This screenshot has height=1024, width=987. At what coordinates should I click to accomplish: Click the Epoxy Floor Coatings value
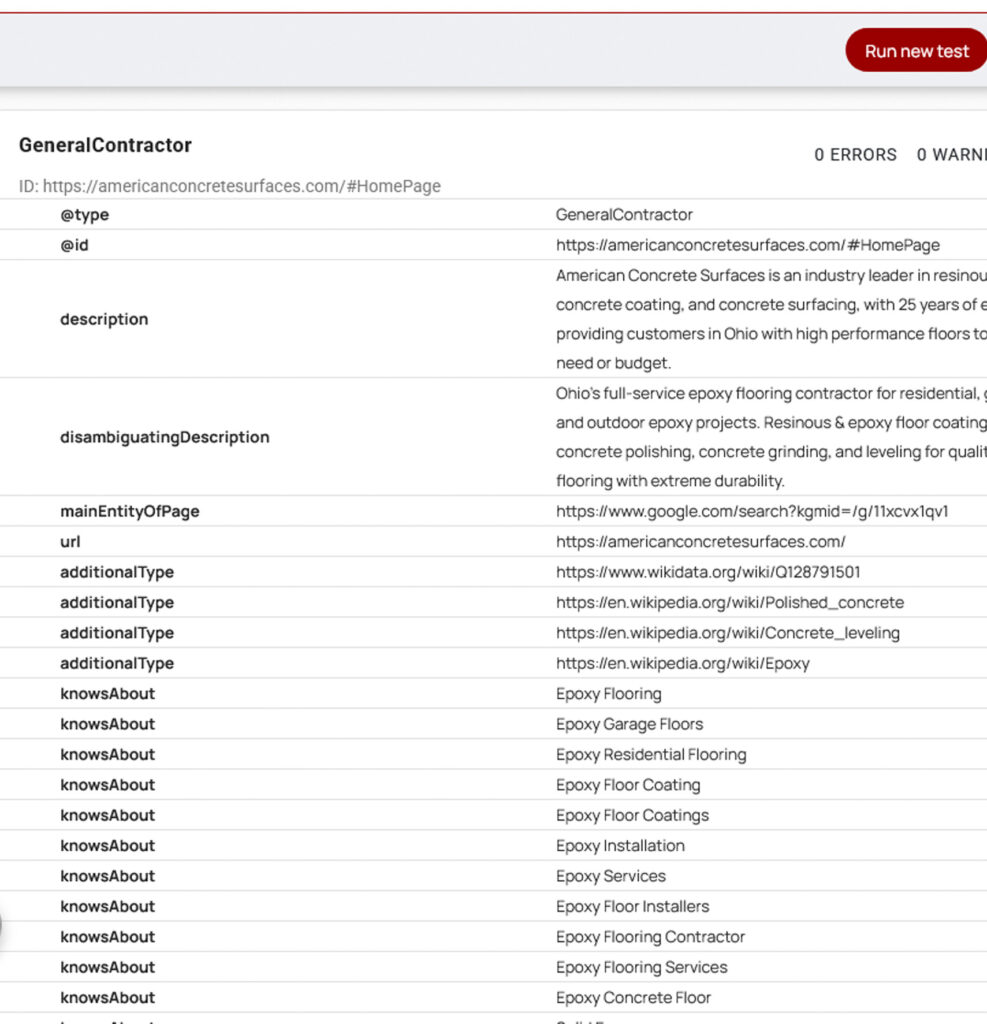[x=632, y=815]
